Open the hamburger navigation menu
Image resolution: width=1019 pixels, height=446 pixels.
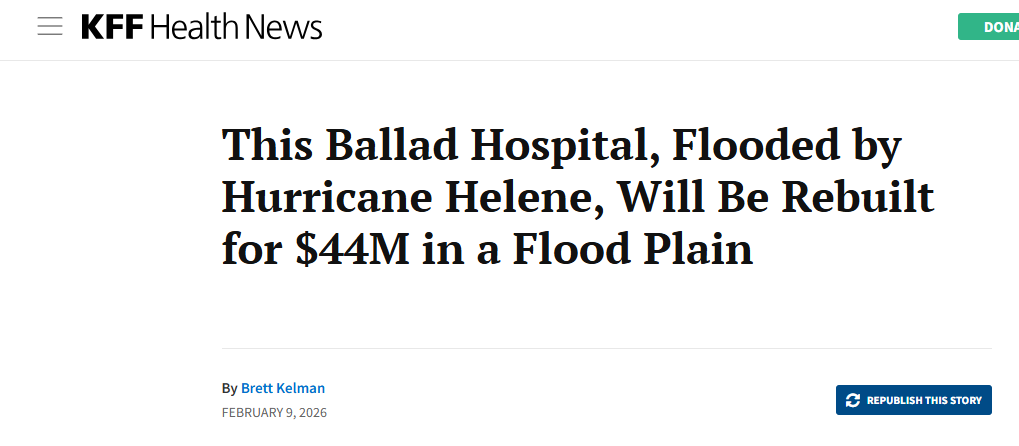point(50,27)
